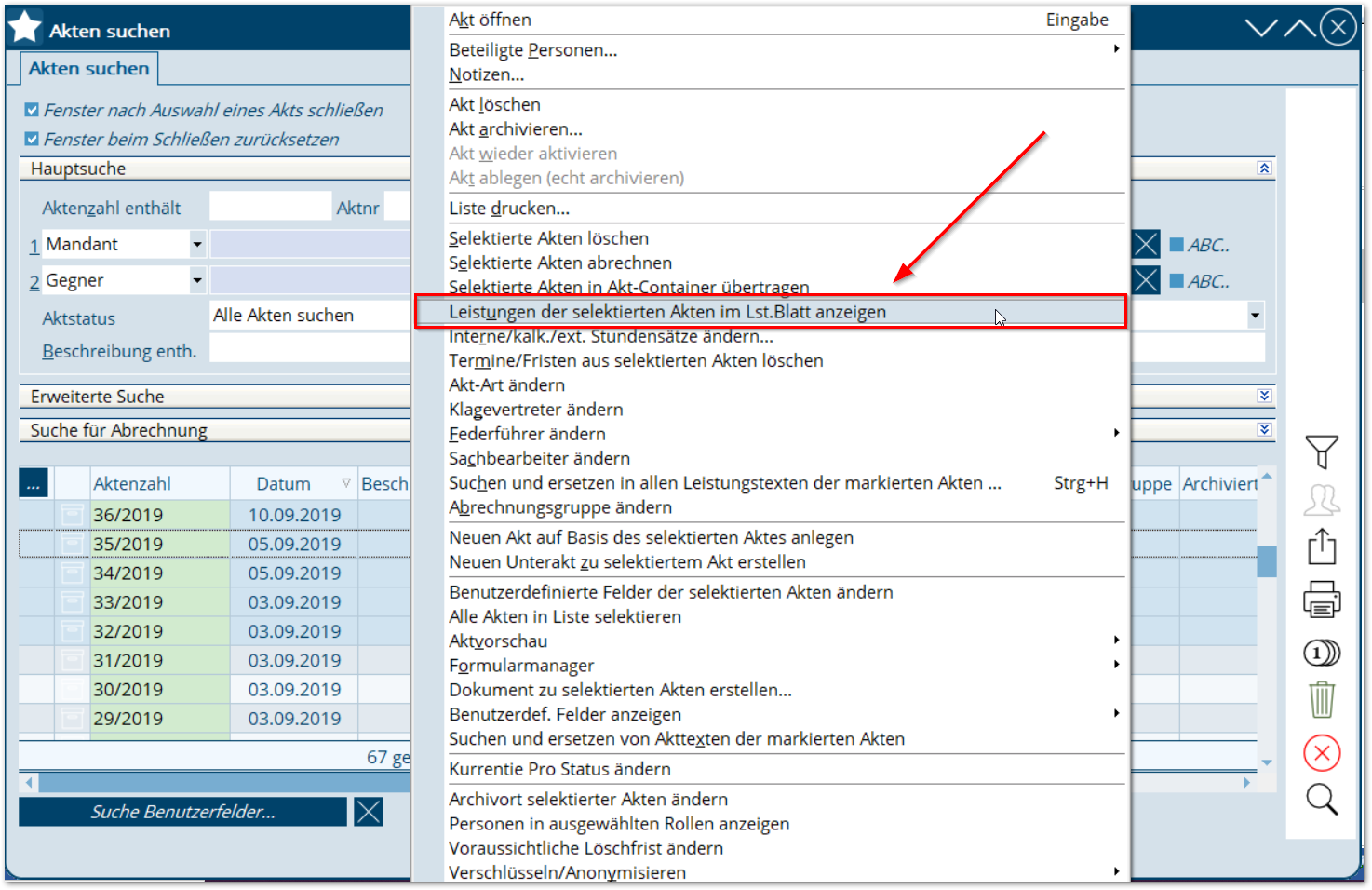Click the star favorites icon in title bar
Screen dimensions: 1372x890
click(x=24, y=28)
